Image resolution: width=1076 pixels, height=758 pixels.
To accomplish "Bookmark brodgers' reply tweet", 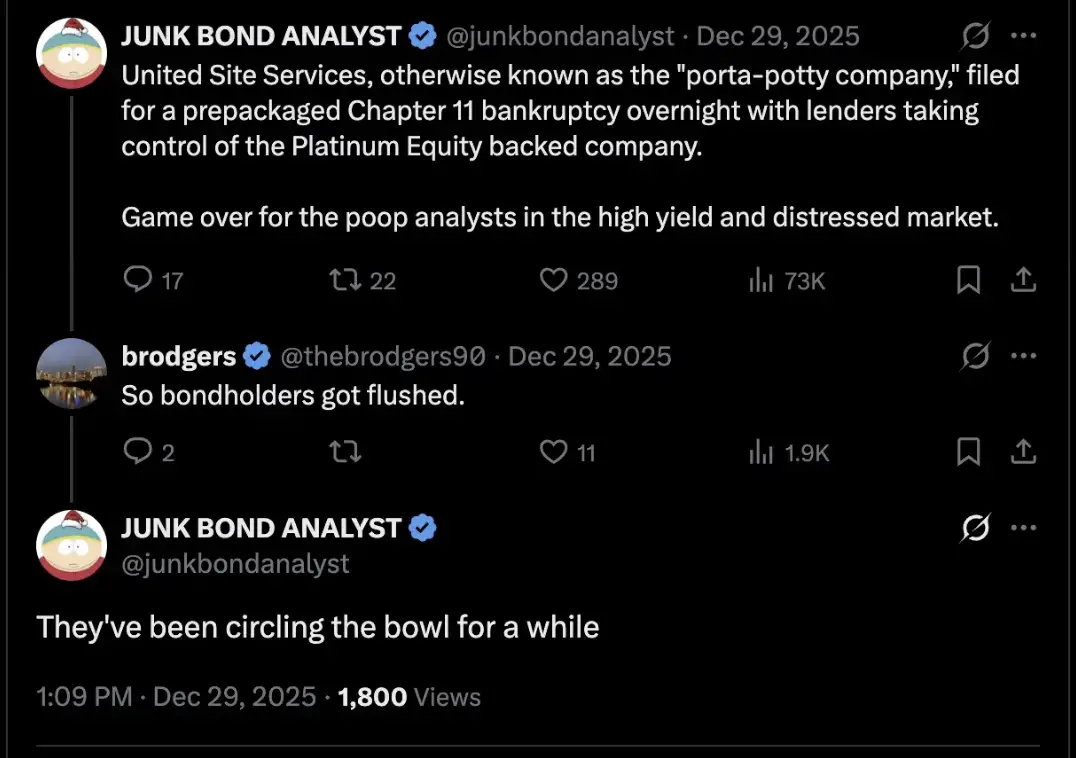I will pyautogui.click(x=968, y=453).
